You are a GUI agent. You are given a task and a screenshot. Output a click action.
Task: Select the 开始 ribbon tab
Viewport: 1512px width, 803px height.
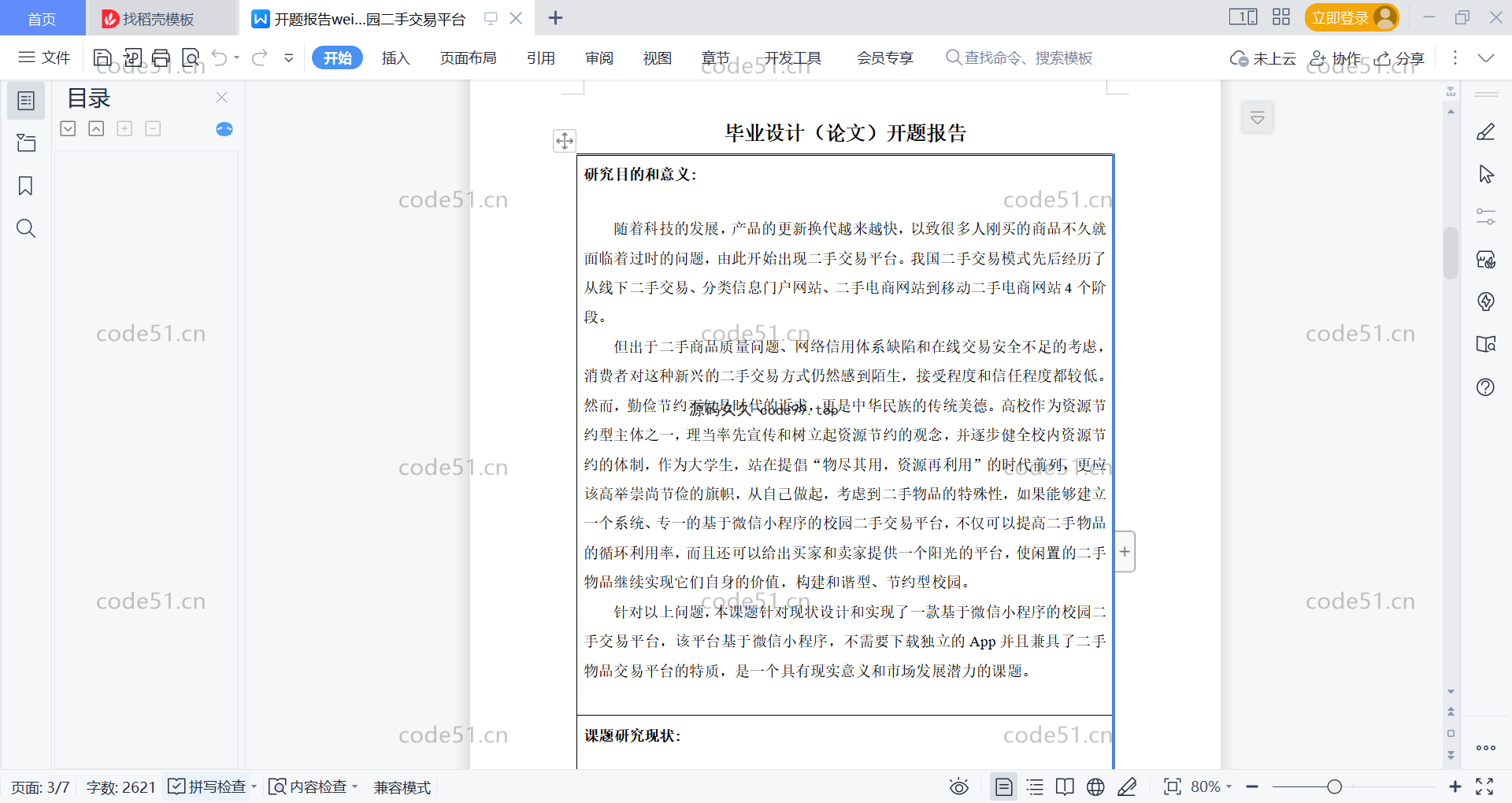tap(337, 57)
